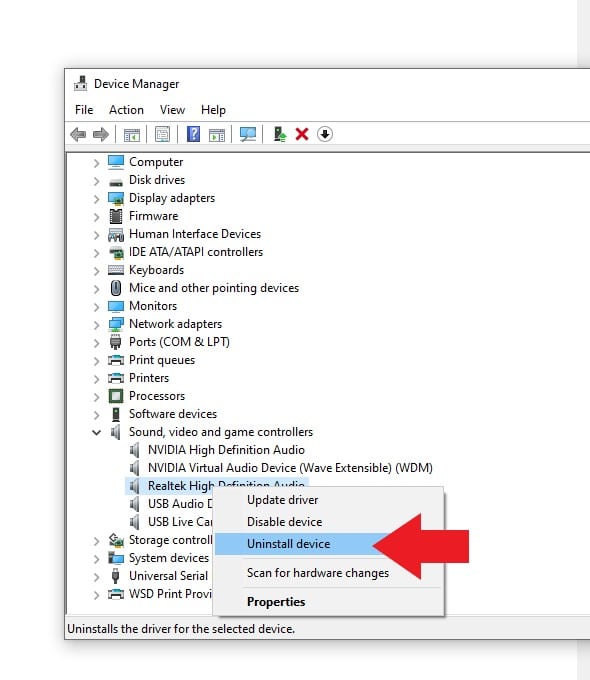Image resolution: width=590 pixels, height=680 pixels.
Task: Click the Firmware chip icon
Action: (116, 216)
